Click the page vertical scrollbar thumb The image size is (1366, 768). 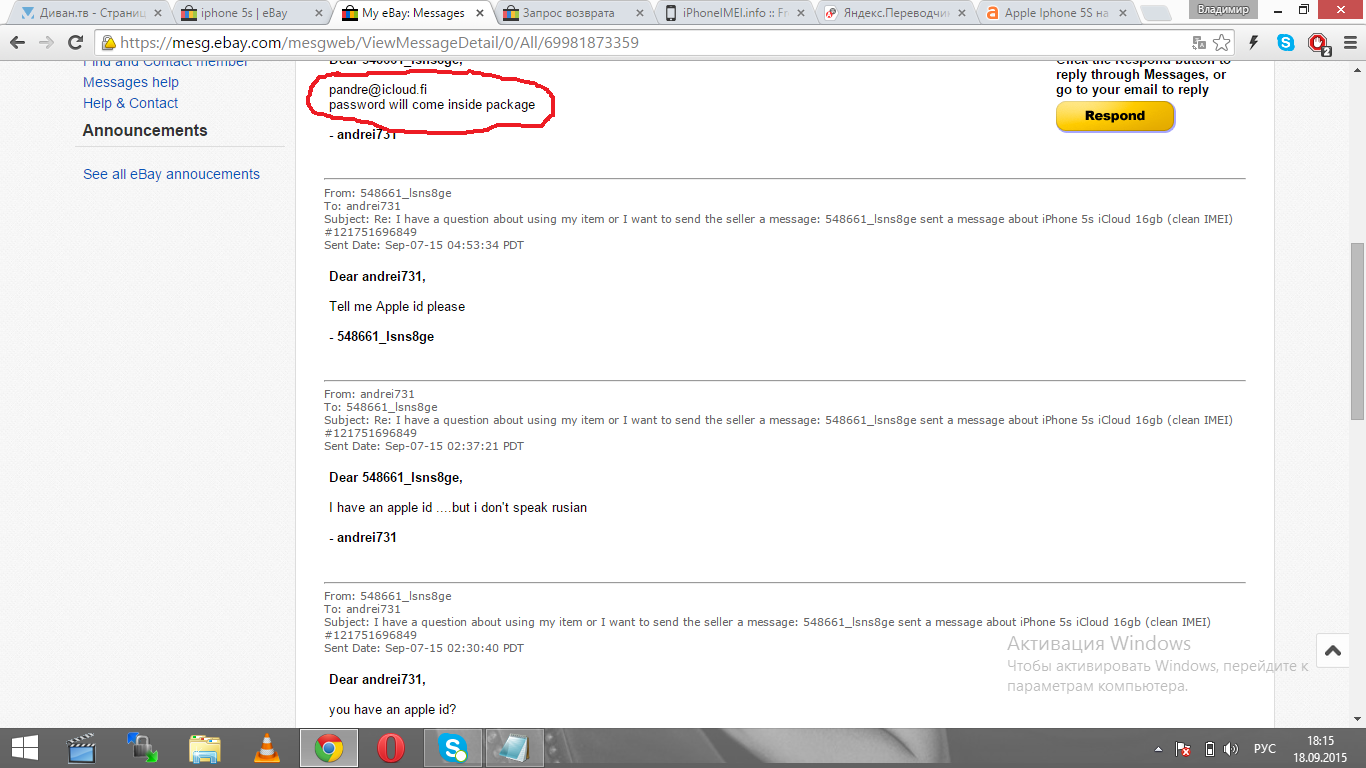pos(1357,331)
